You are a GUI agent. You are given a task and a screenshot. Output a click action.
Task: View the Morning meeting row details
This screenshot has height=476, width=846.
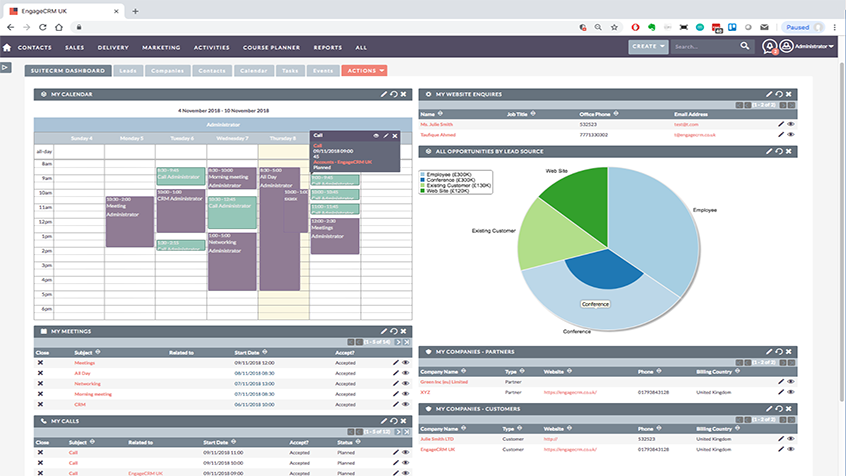point(406,394)
